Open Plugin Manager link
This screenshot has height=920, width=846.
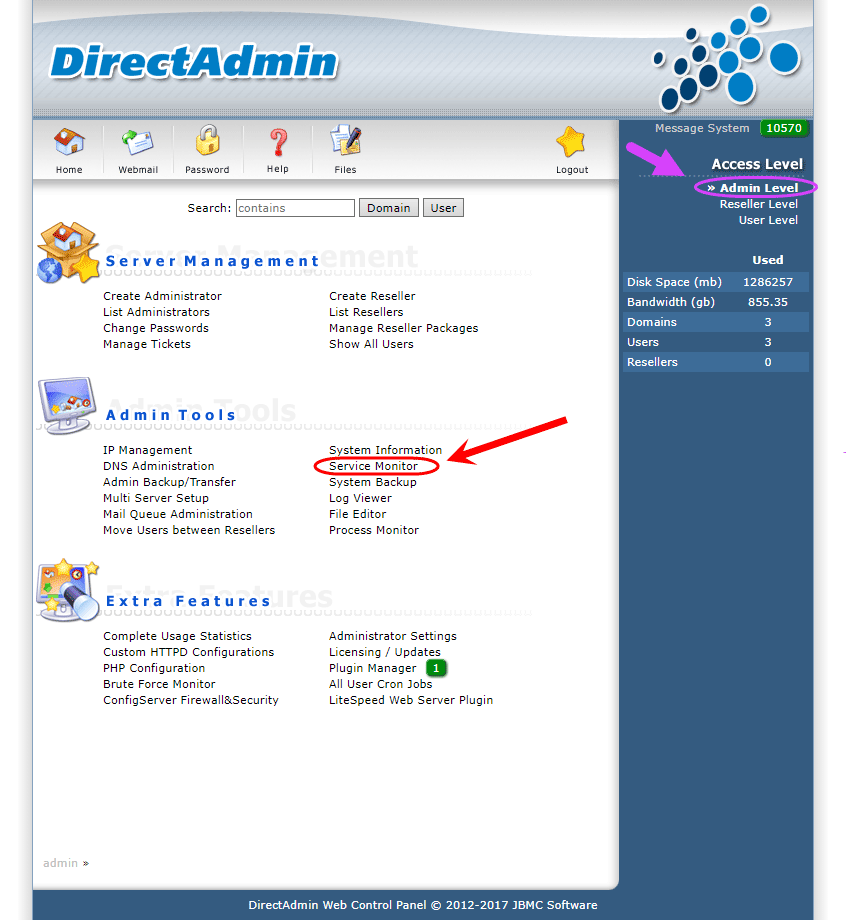point(373,668)
